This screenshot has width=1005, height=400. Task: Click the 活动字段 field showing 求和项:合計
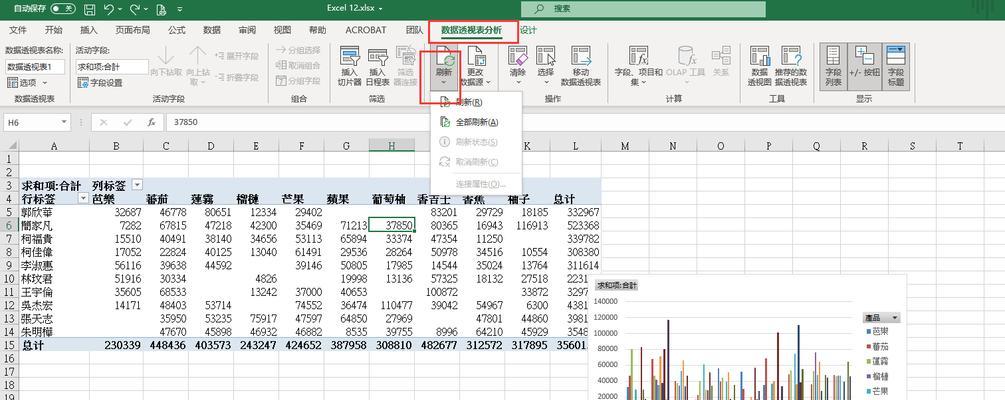coord(112,67)
